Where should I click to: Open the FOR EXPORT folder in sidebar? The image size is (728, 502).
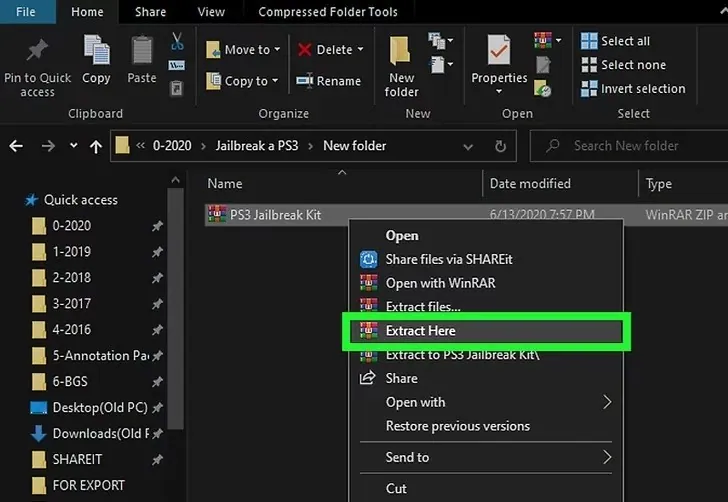[x=88, y=485]
